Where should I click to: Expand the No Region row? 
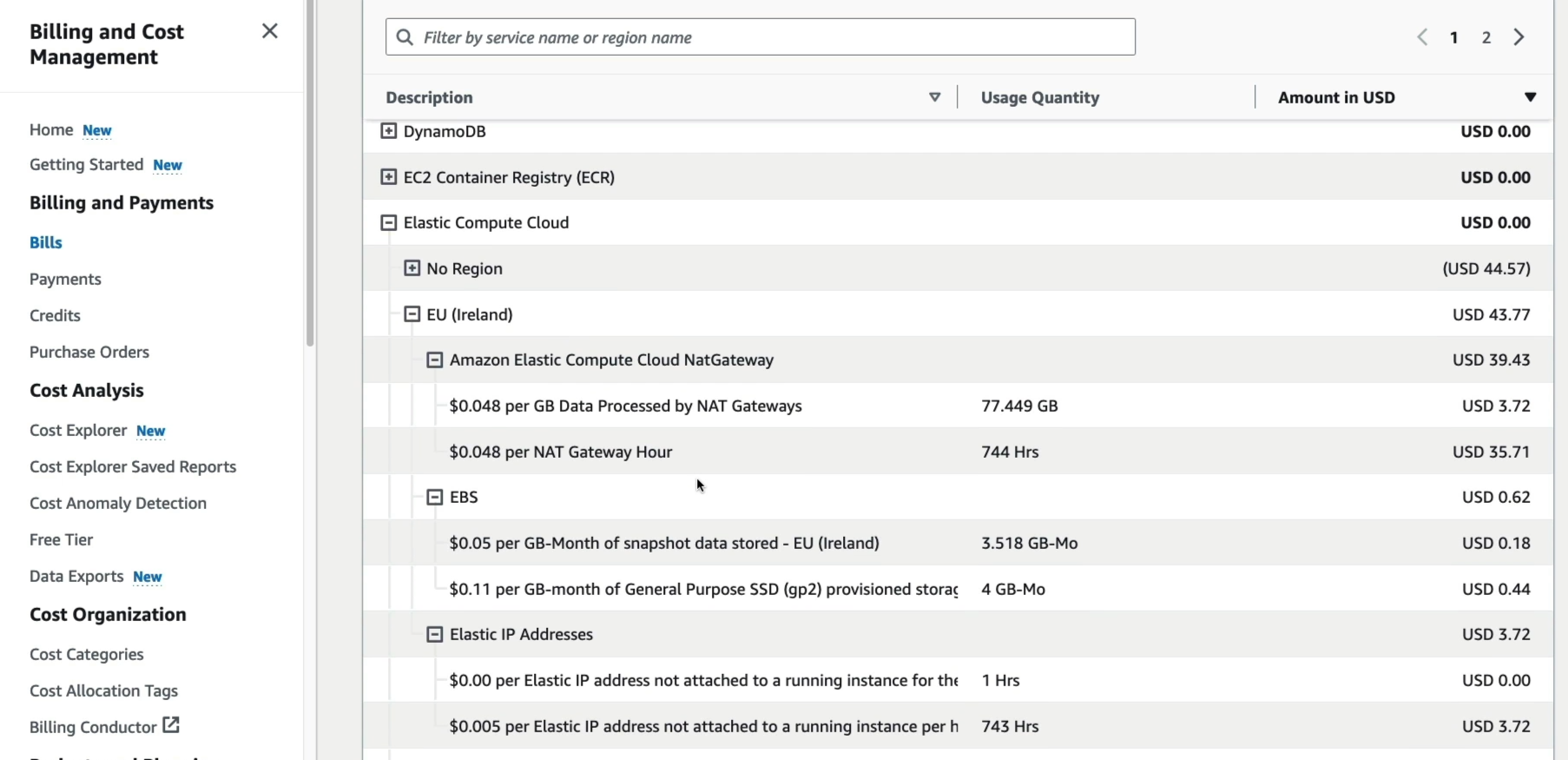point(412,268)
